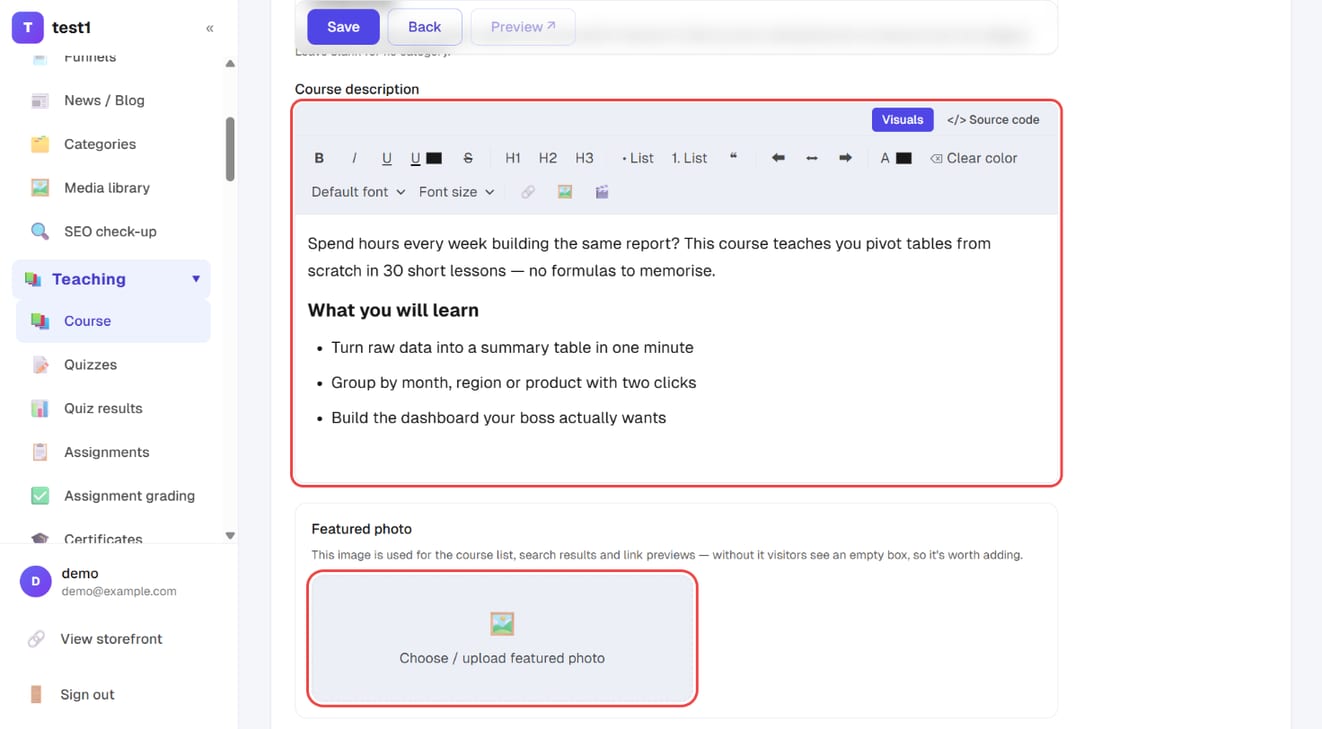The height and width of the screenshot is (729, 1322).
Task: Align text right with the right arrow
Action: coord(845,158)
